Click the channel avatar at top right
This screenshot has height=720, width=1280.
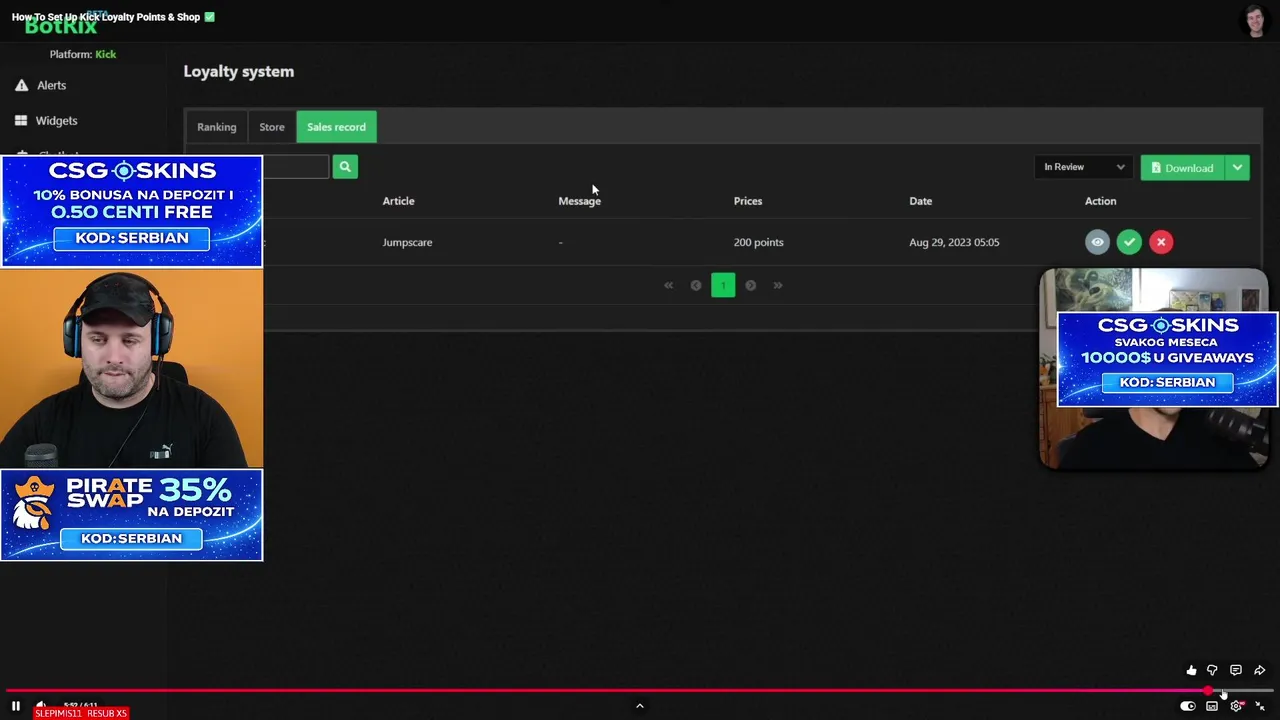[1256, 20]
